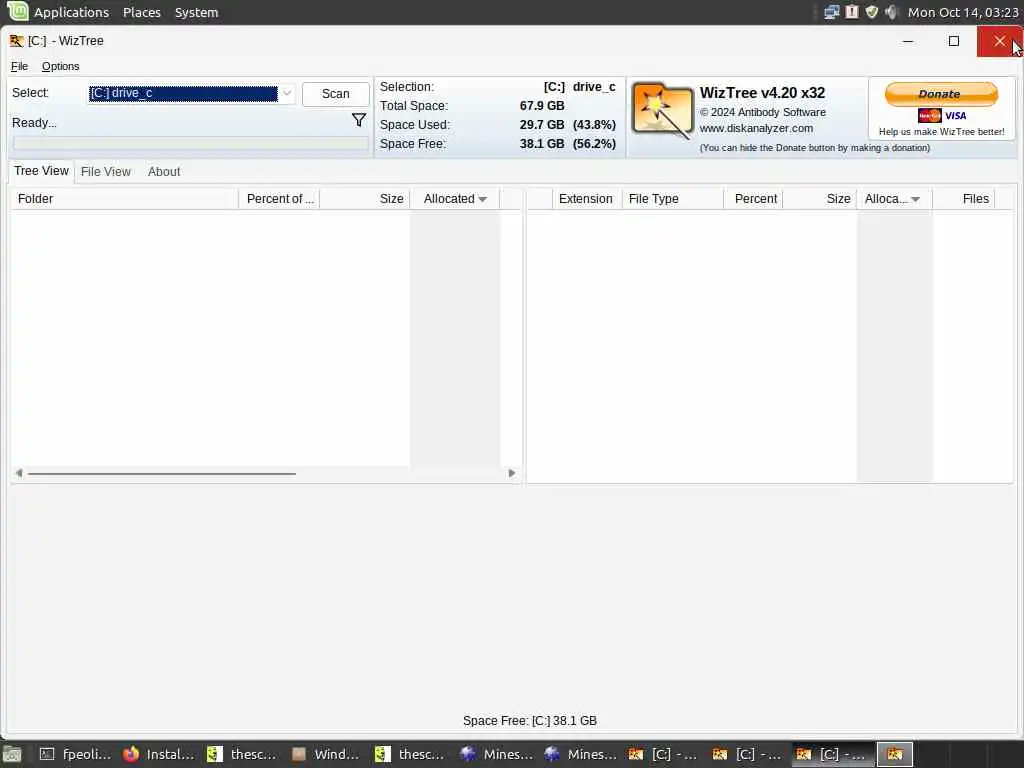This screenshot has width=1024, height=768.
Task: Click the scrollbar right arrow
Action: 511,473
